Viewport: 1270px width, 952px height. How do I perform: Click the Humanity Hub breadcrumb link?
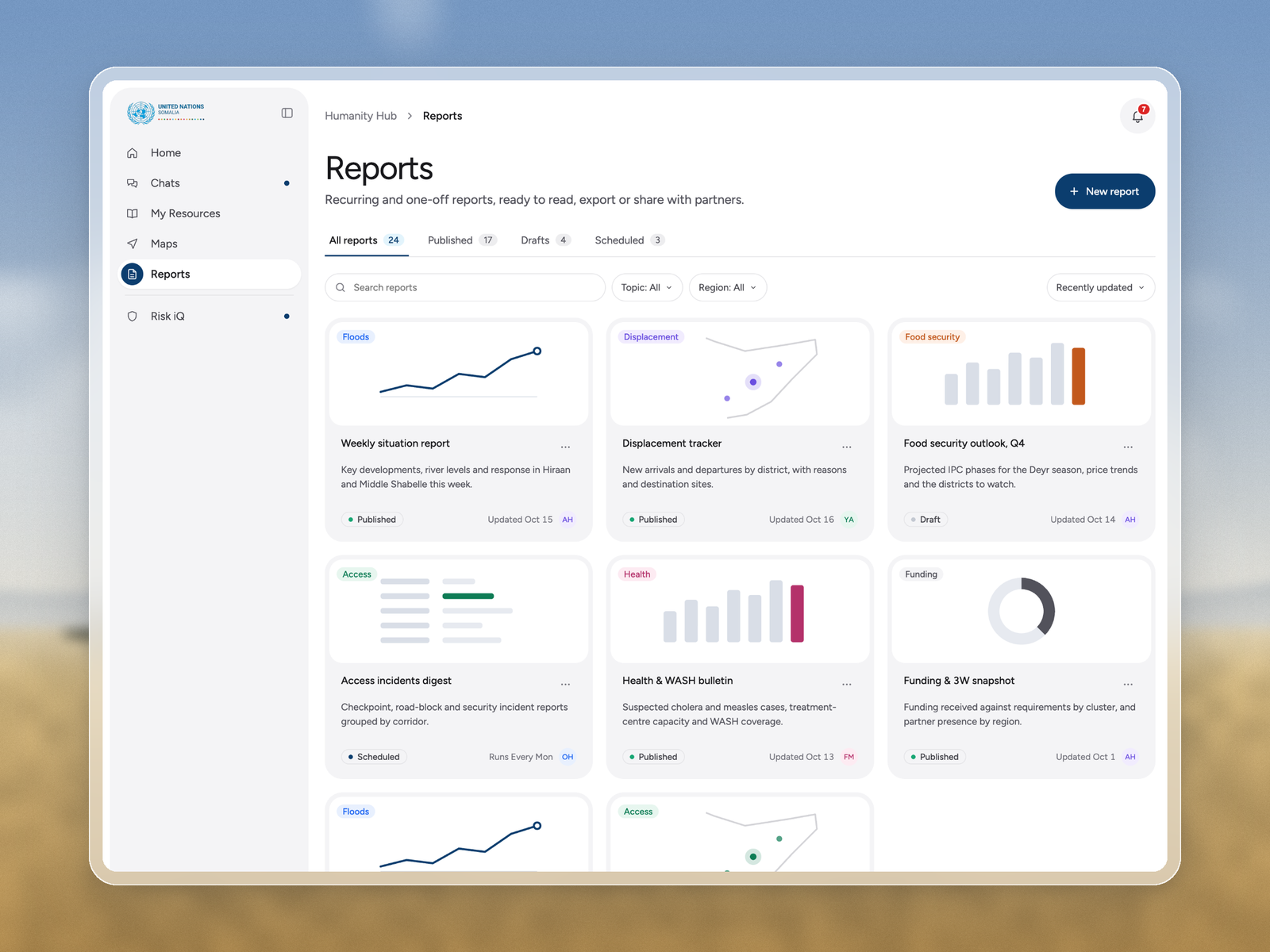pyautogui.click(x=360, y=116)
